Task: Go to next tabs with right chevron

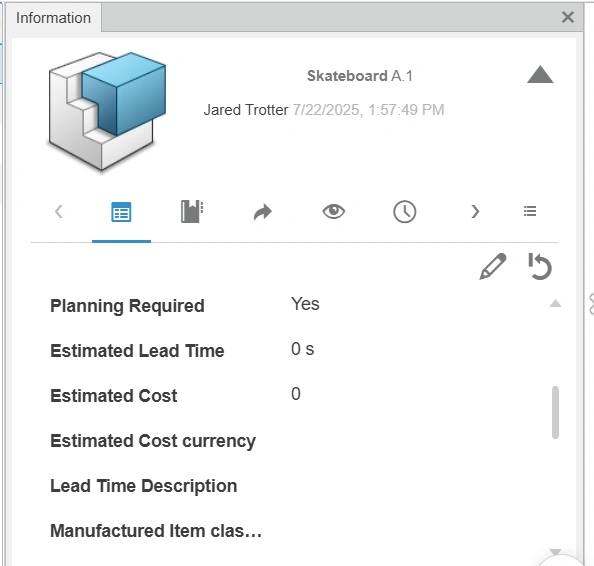Action: [x=475, y=211]
